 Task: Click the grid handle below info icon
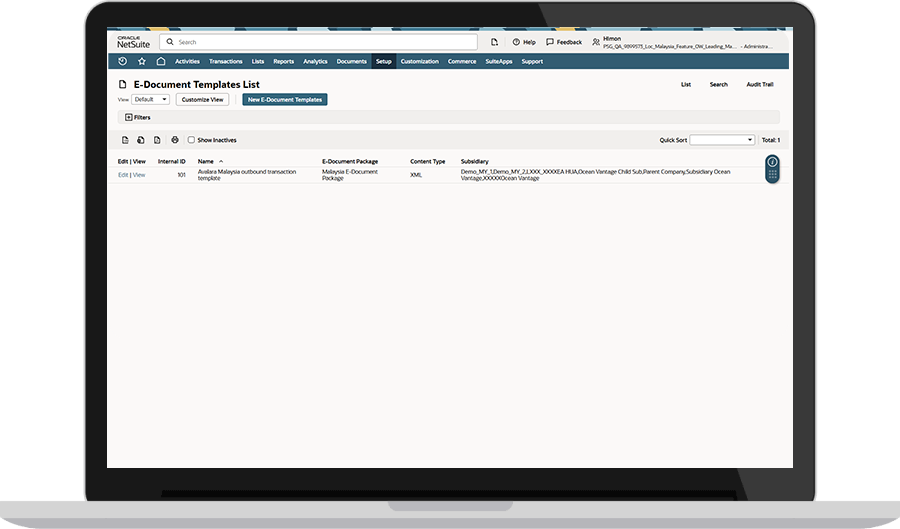tap(773, 174)
